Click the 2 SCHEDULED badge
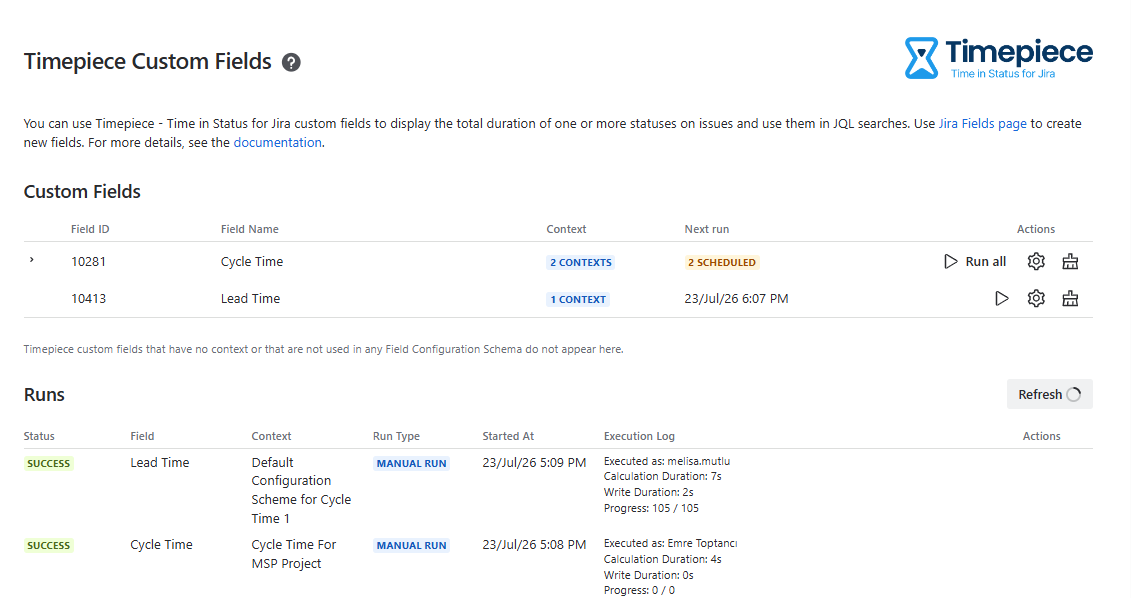 (722, 263)
